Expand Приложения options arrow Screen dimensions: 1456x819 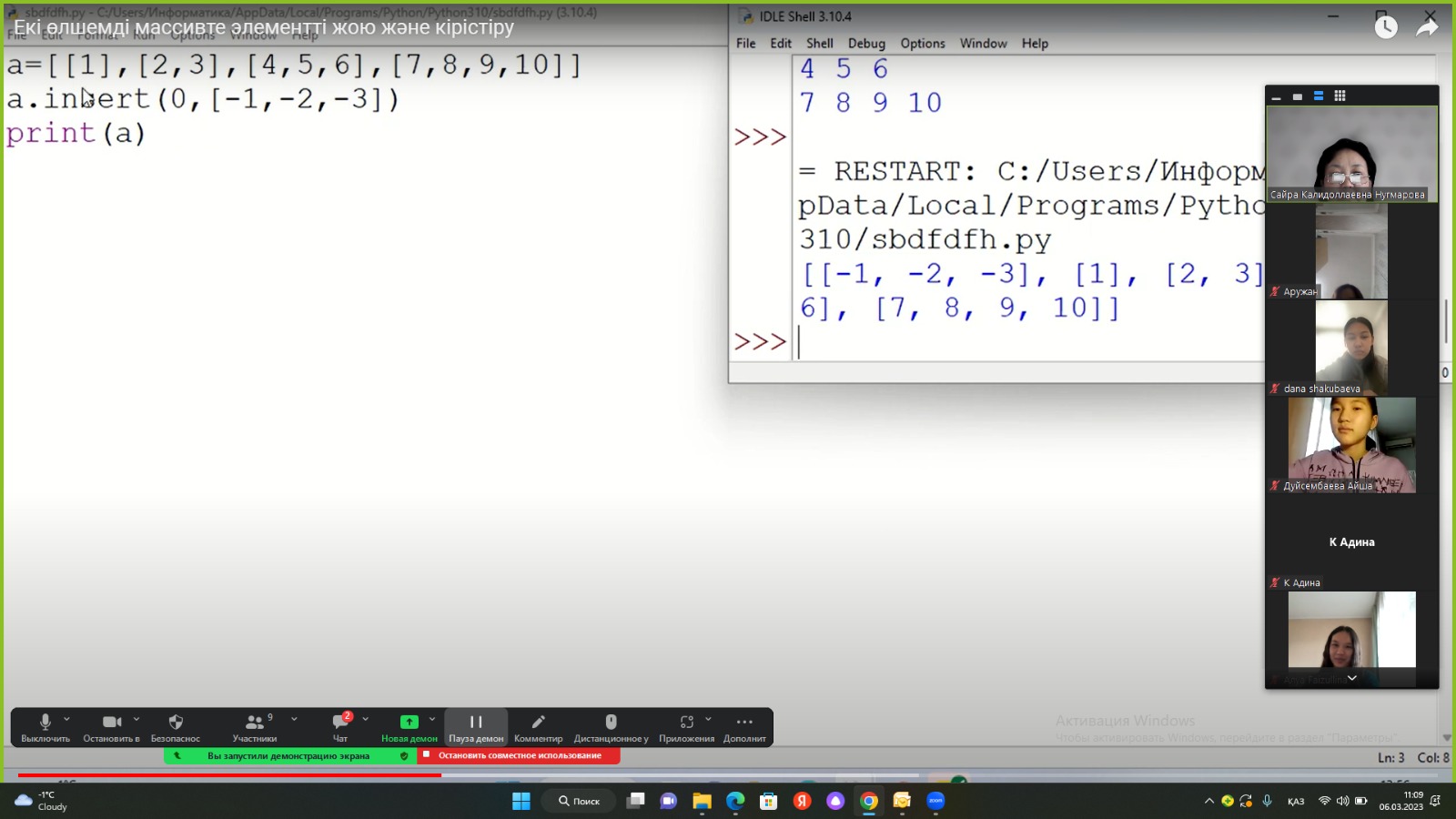708,719
